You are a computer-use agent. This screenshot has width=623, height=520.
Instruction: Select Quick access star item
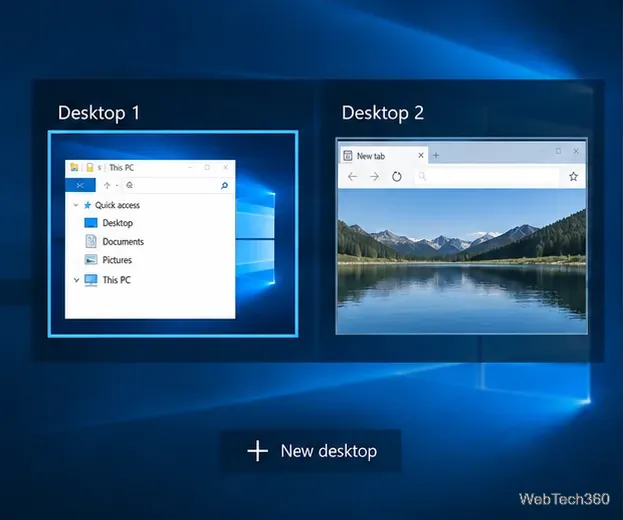(x=112, y=205)
